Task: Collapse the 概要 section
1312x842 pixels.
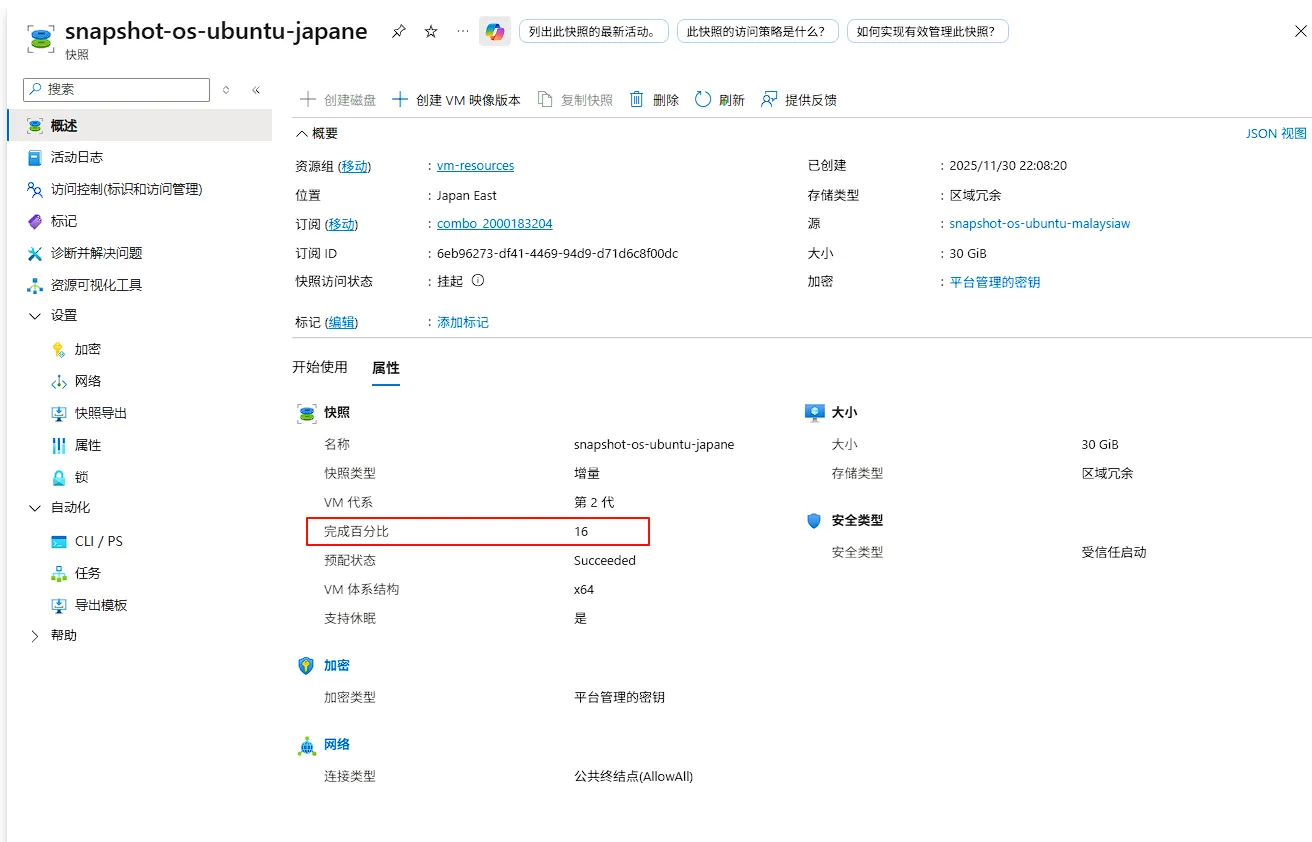Action: click(x=303, y=132)
